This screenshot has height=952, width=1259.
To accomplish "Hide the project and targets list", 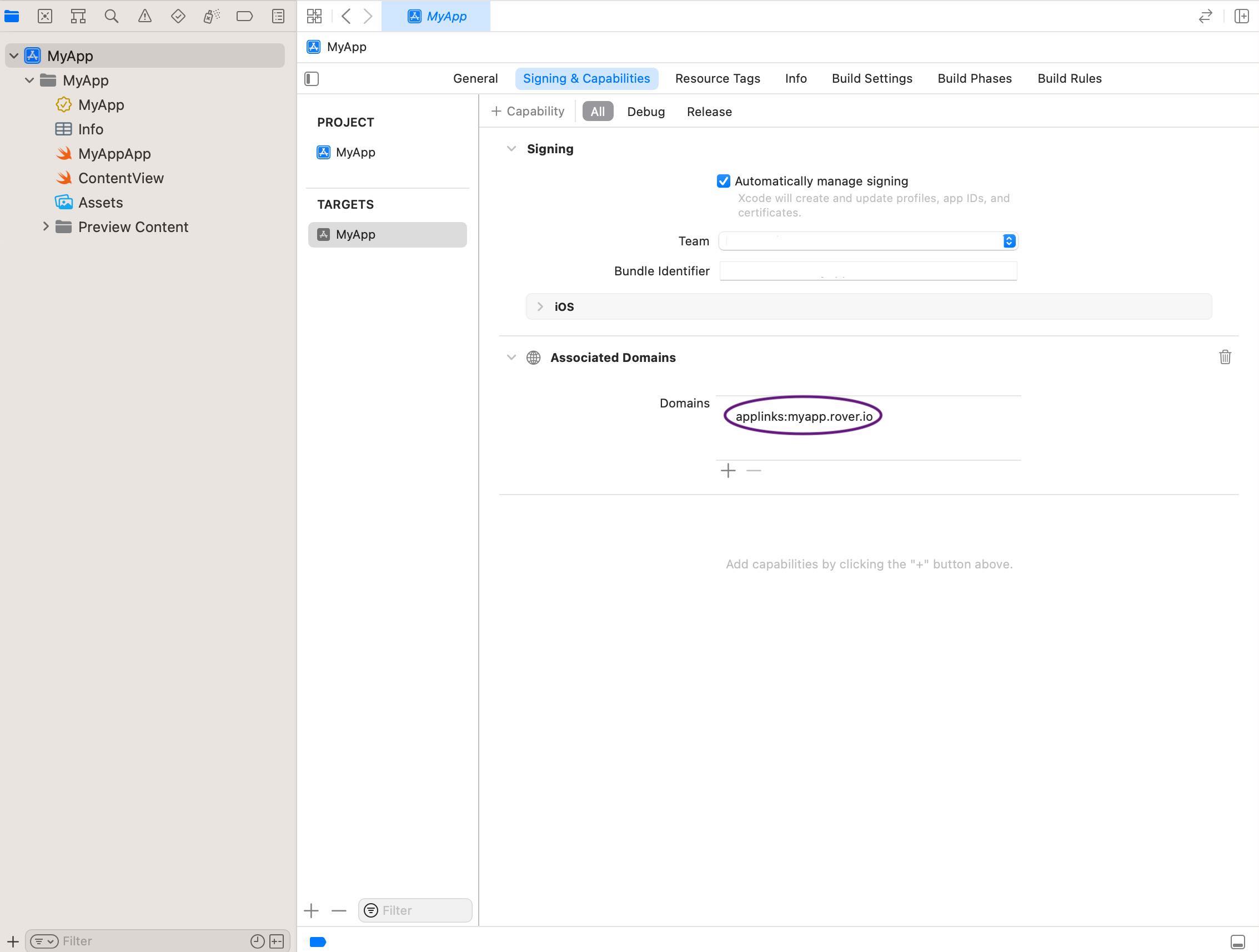I will pos(312,78).
